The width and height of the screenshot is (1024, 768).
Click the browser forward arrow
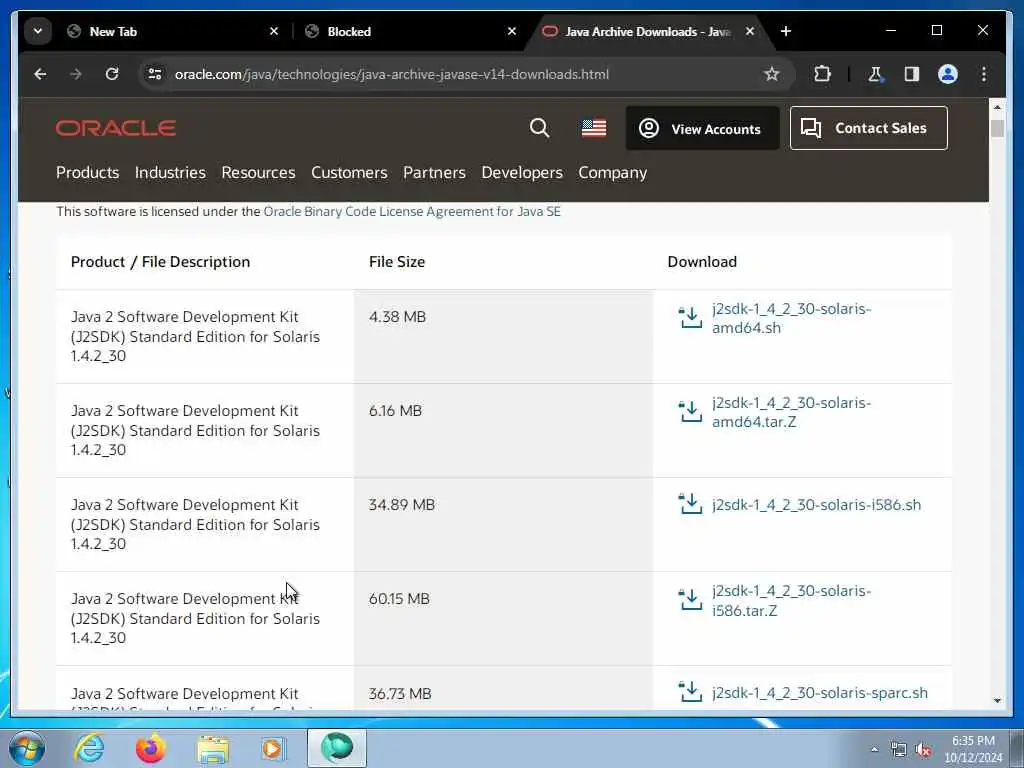pos(76,74)
